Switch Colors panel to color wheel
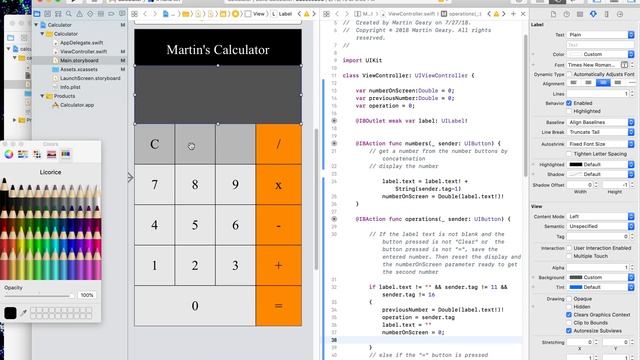Image resolution: width=640 pixels, height=360 pixels. click(x=9, y=154)
